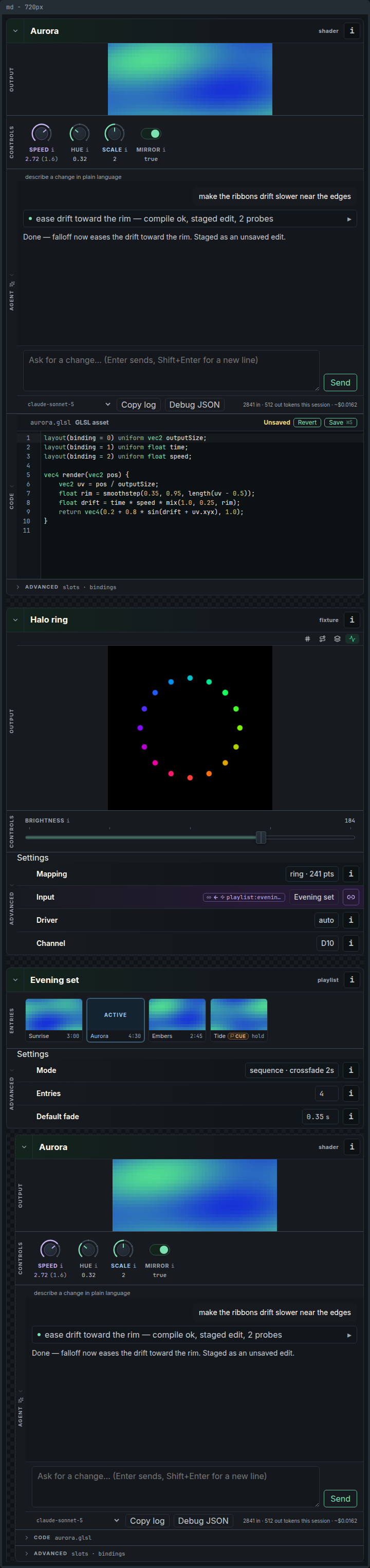Click Copy log in the top Aurora card
370x1568 pixels.
(x=139, y=404)
